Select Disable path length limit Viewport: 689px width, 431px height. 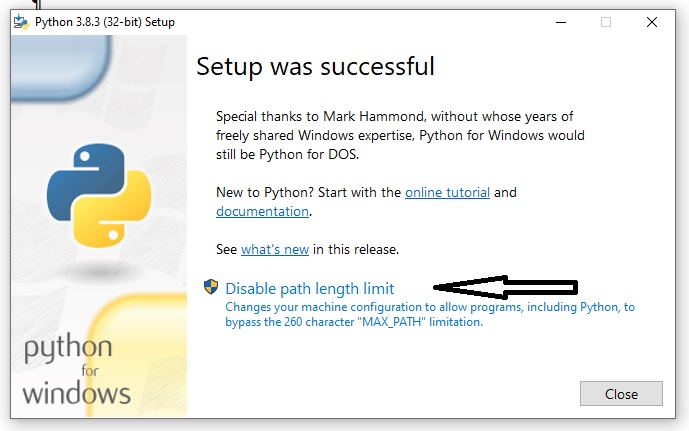tap(310, 289)
